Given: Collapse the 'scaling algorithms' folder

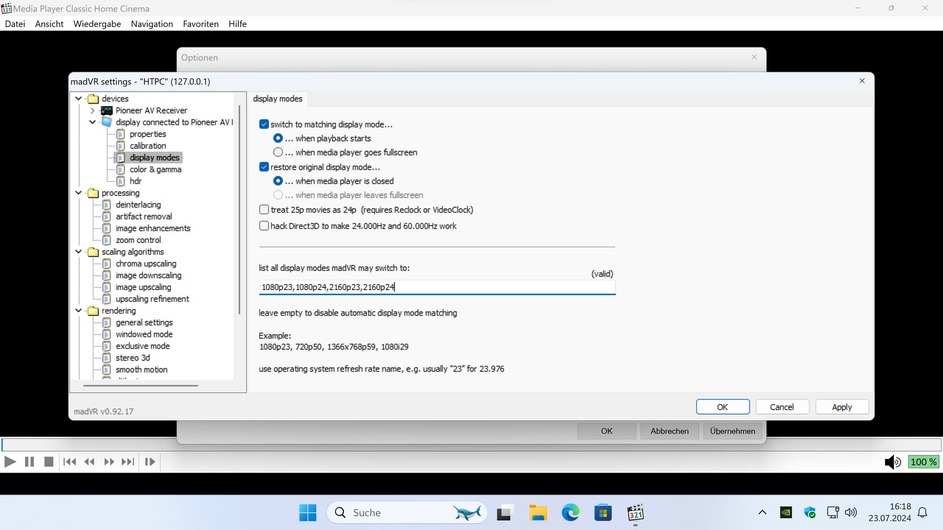Looking at the screenshot, I should point(79,252).
